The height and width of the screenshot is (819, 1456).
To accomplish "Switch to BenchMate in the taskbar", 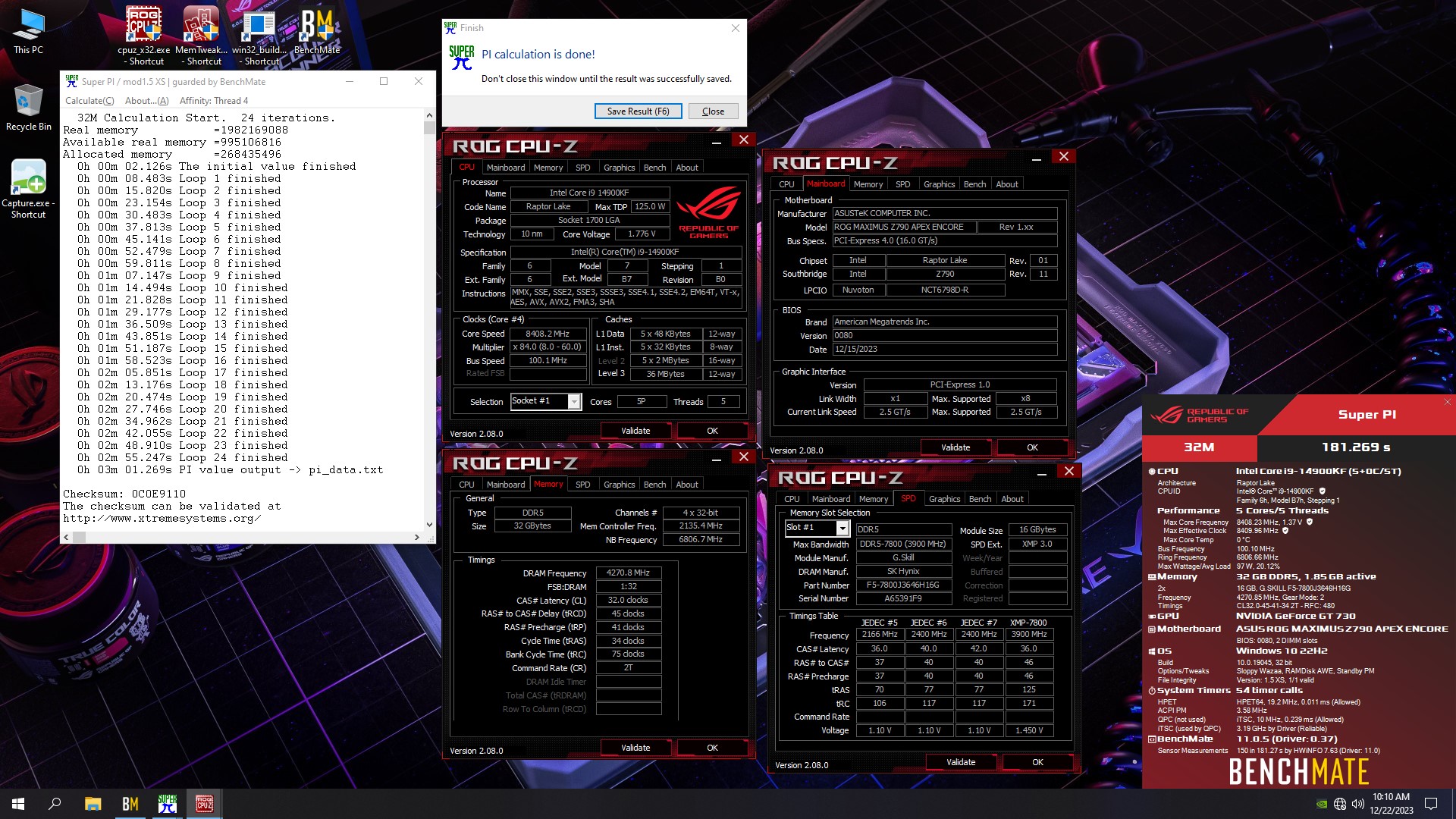I will (130, 804).
